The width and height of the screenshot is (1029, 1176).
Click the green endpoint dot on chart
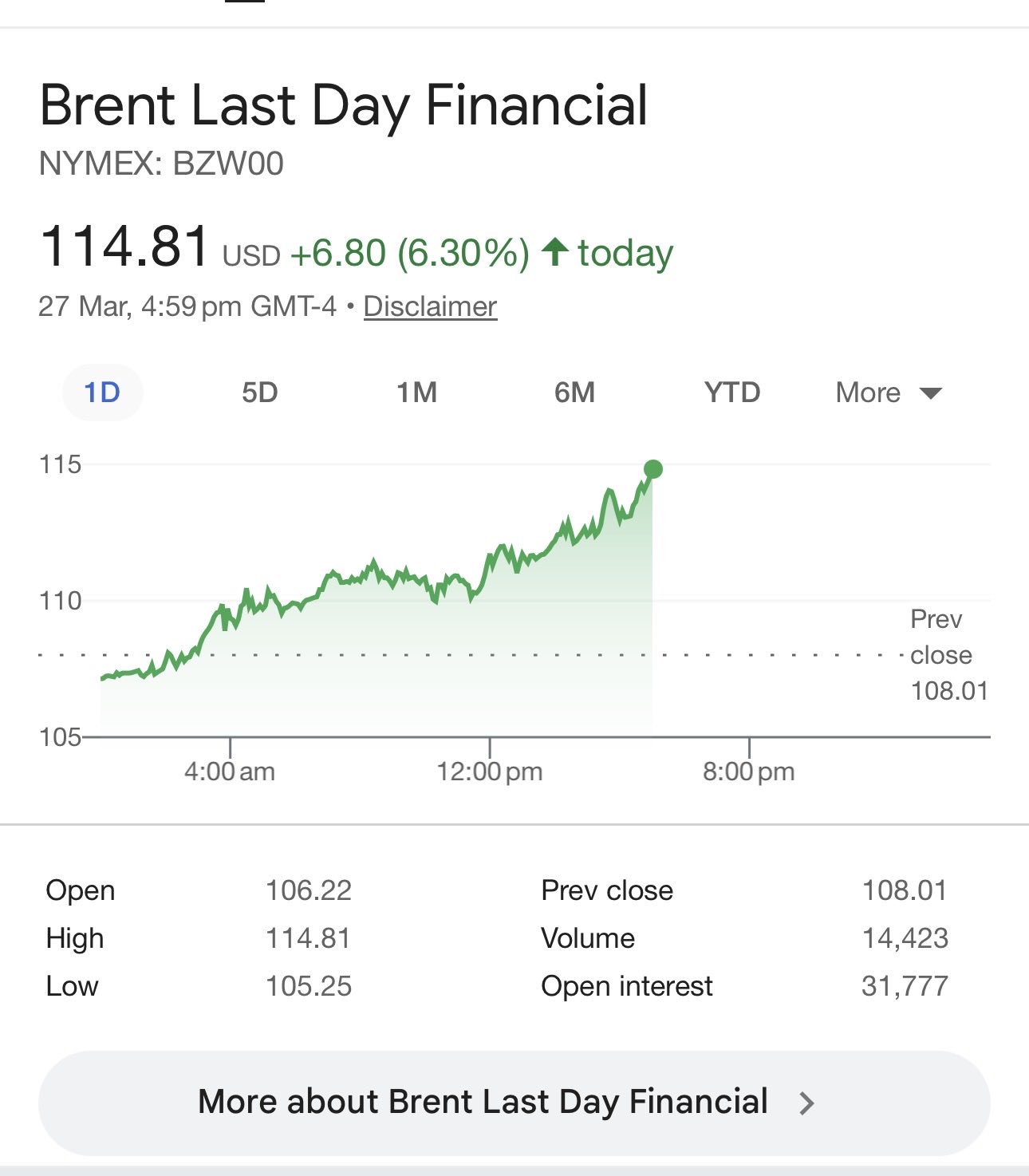click(x=653, y=469)
